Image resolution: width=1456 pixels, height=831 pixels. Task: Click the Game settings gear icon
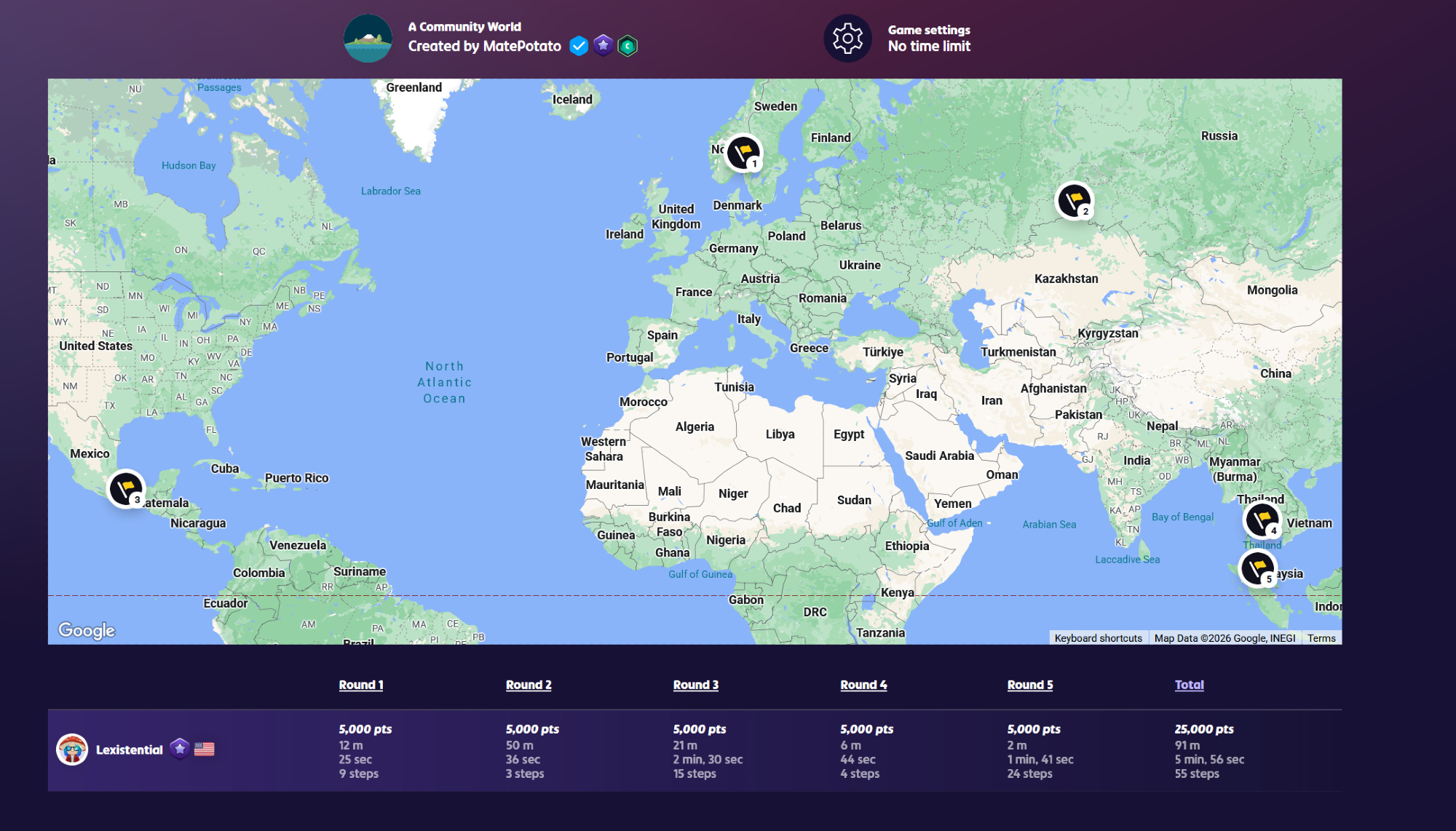click(847, 38)
